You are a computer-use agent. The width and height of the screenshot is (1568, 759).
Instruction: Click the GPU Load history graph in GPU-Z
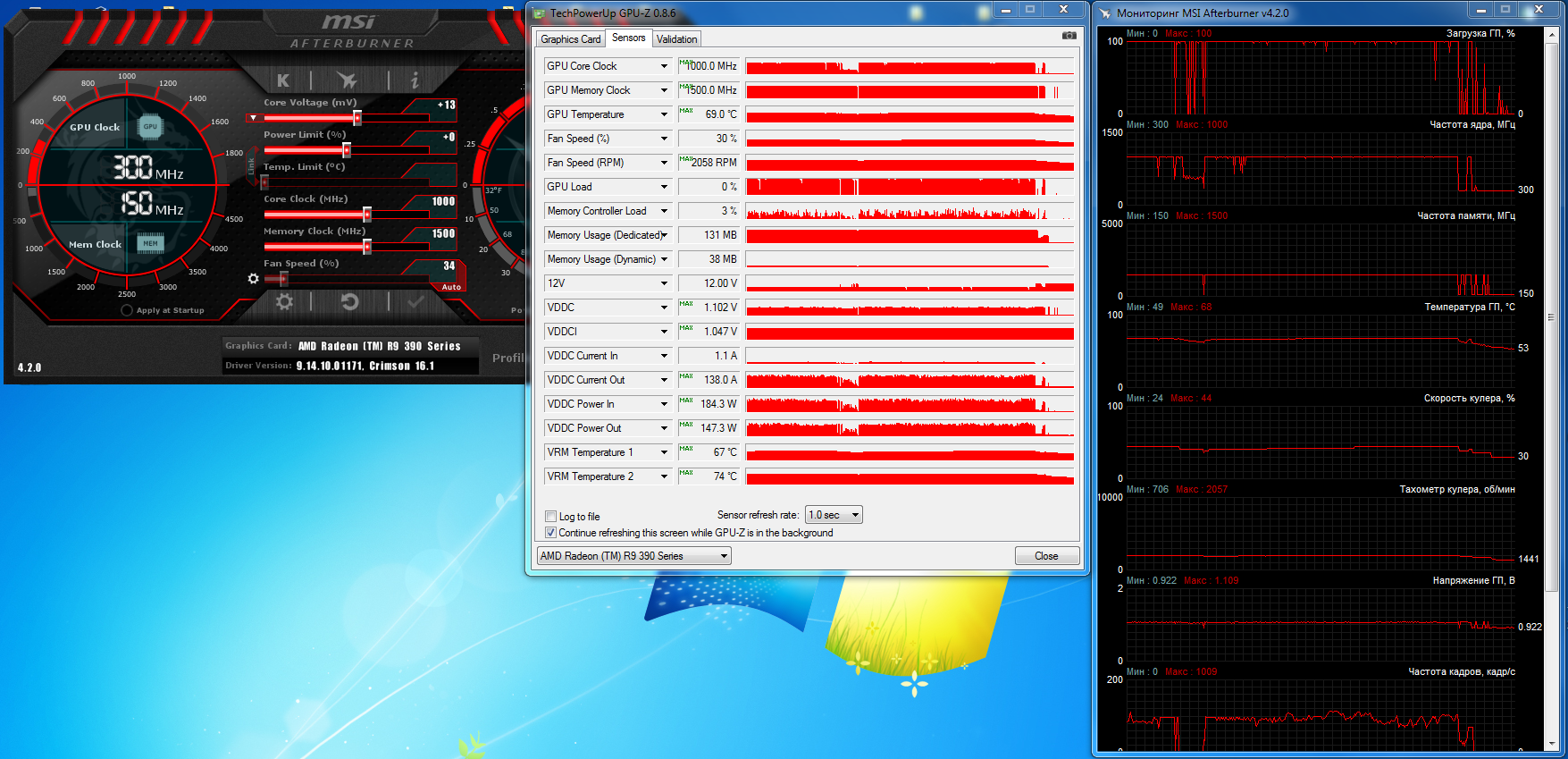910,187
